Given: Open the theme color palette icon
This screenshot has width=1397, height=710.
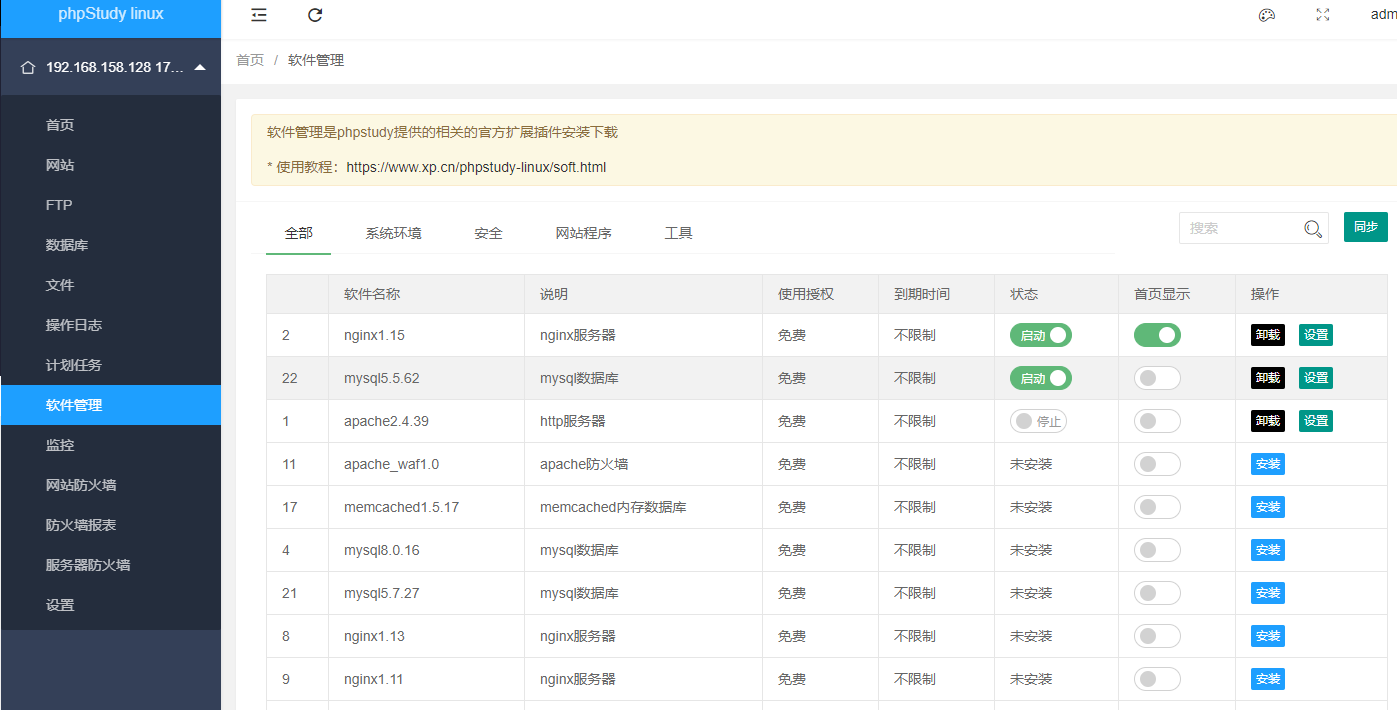Looking at the screenshot, I should [1267, 15].
